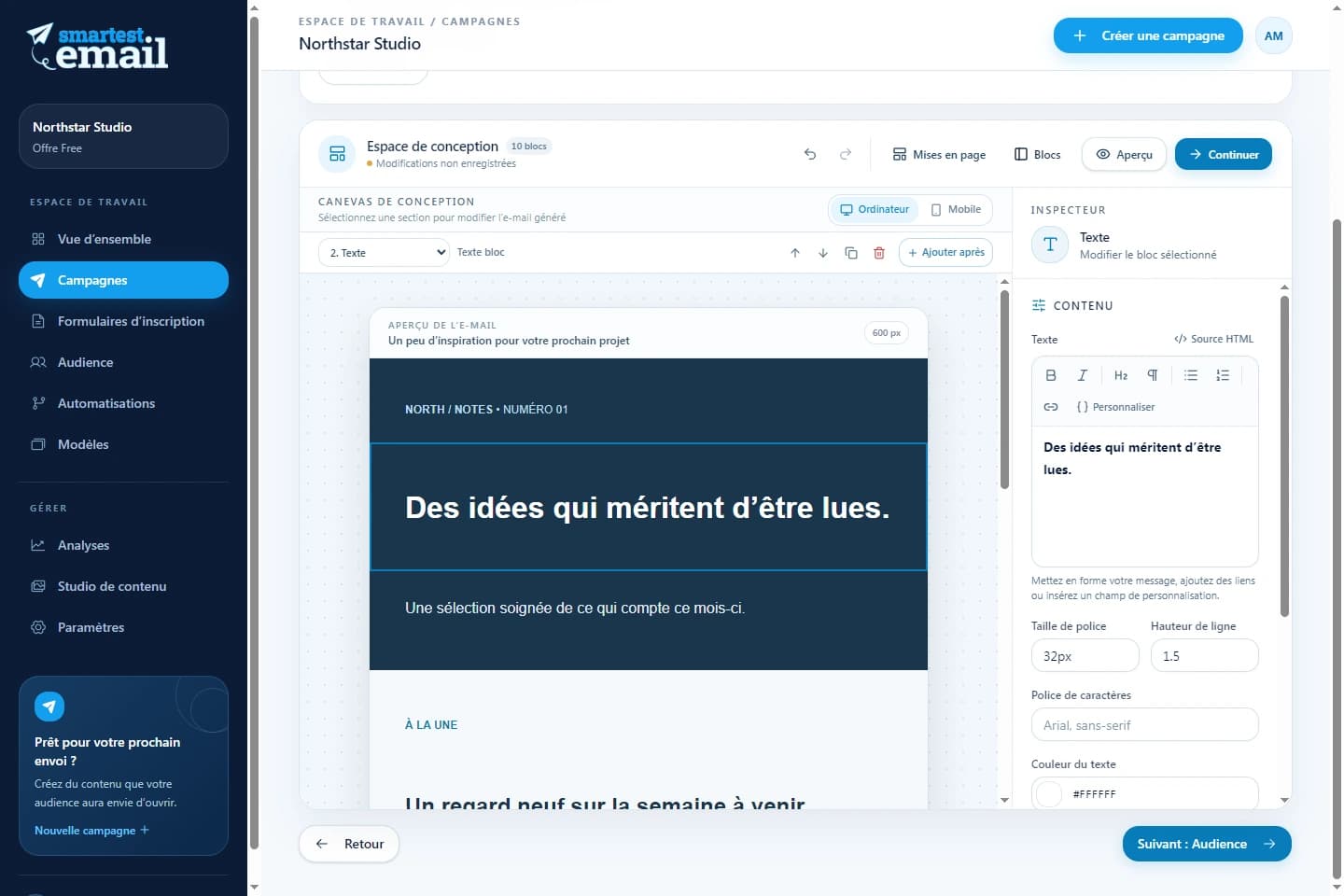Switch preview to Ordinateur
This screenshot has width=1344, height=896.
tap(875, 209)
